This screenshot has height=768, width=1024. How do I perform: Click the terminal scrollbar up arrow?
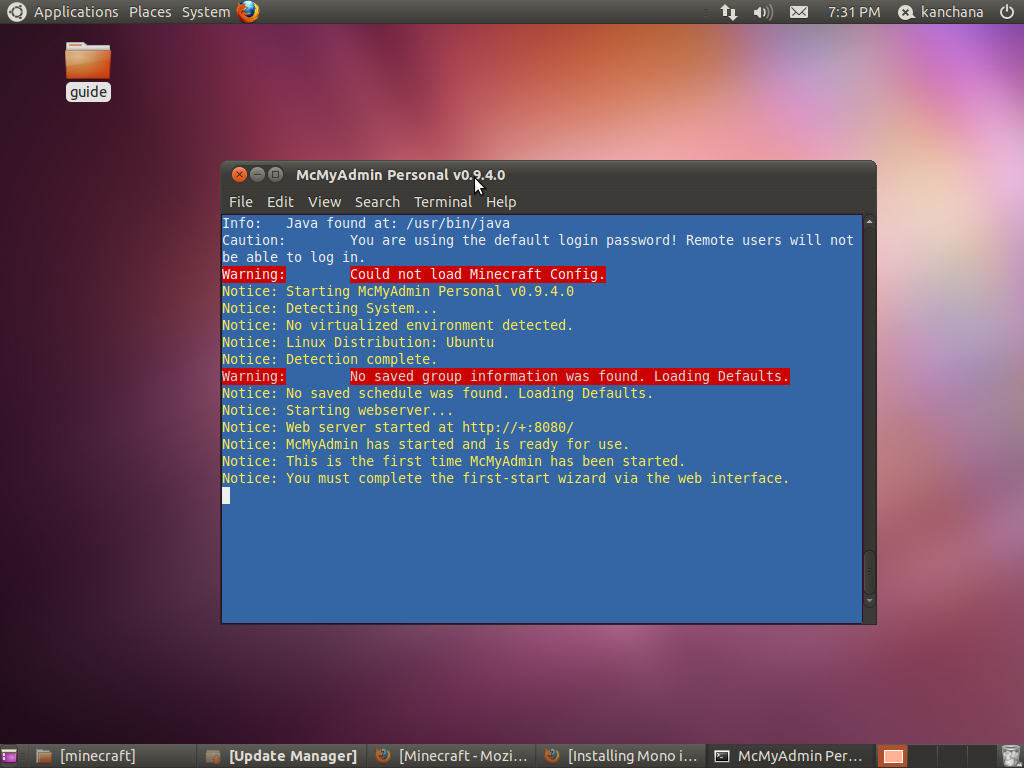tap(869, 222)
